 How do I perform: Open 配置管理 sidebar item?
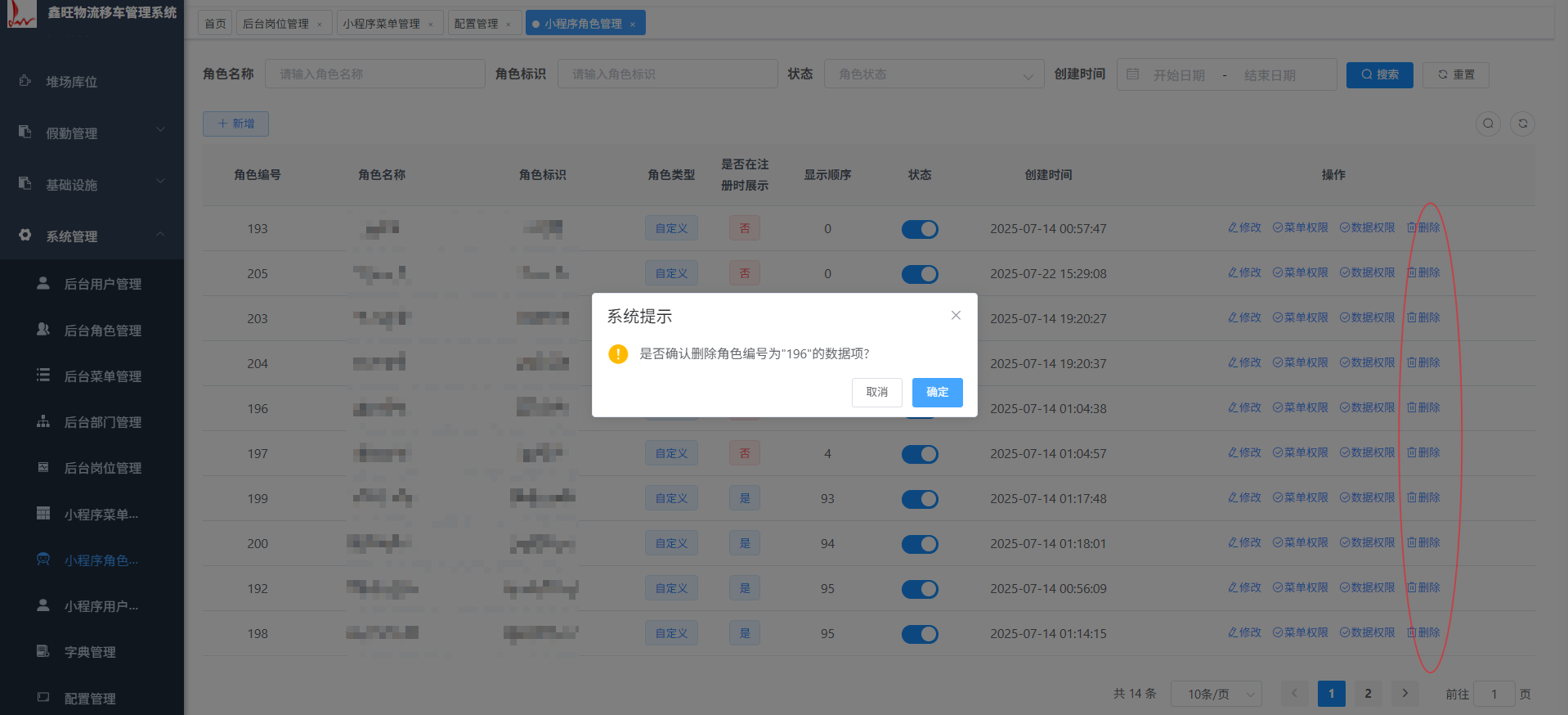pyautogui.click(x=92, y=698)
